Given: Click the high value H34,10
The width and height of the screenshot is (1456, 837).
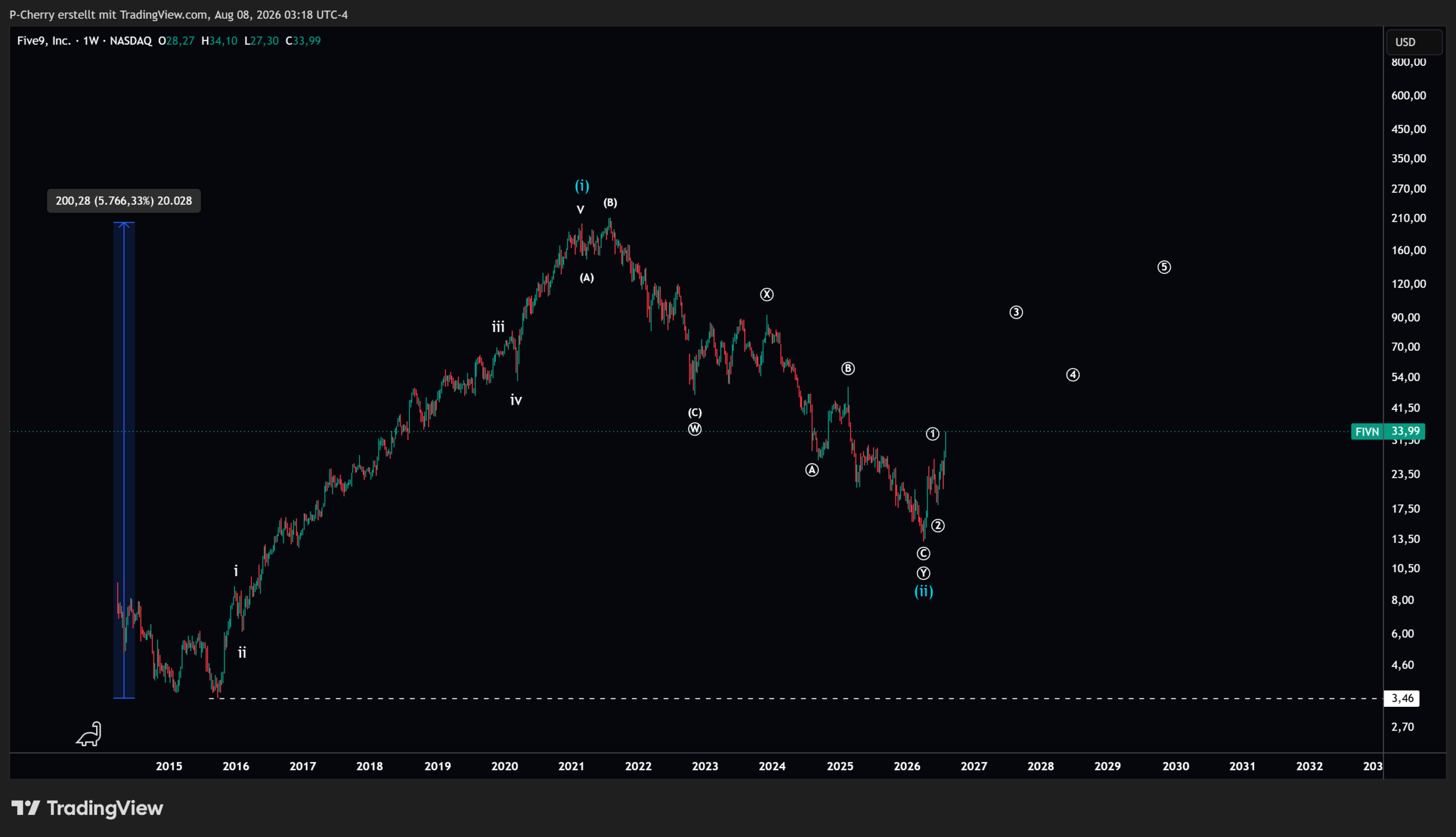Looking at the screenshot, I should (x=219, y=41).
